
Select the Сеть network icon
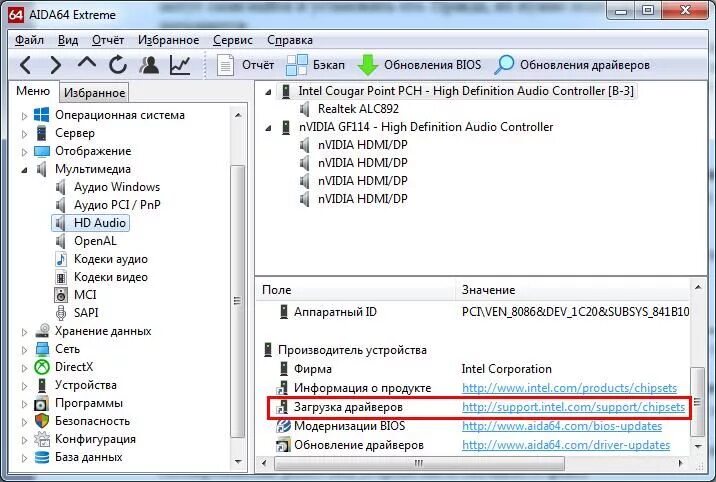42,349
